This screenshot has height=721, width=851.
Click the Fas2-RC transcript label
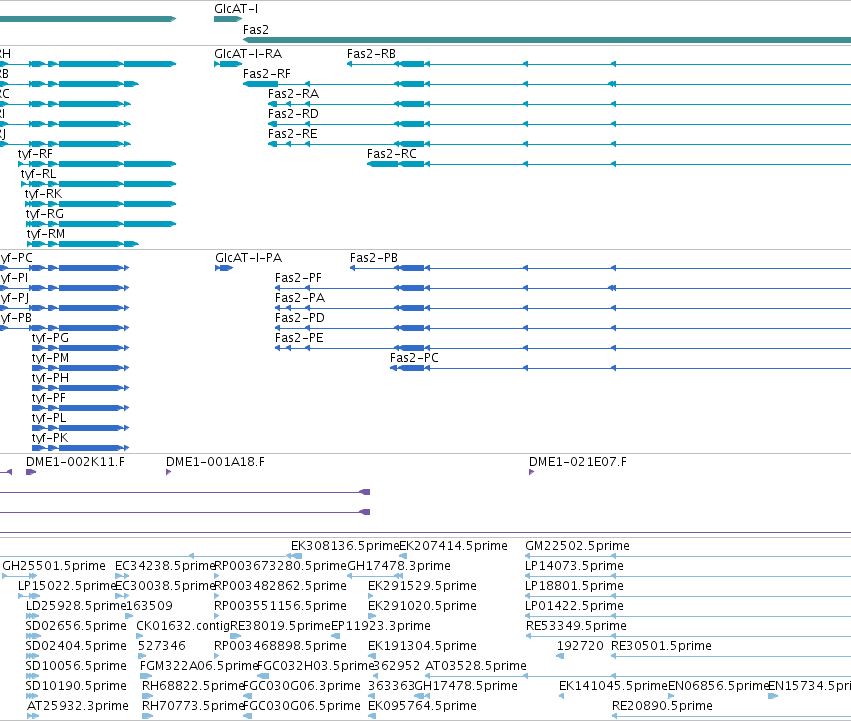pos(392,154)
